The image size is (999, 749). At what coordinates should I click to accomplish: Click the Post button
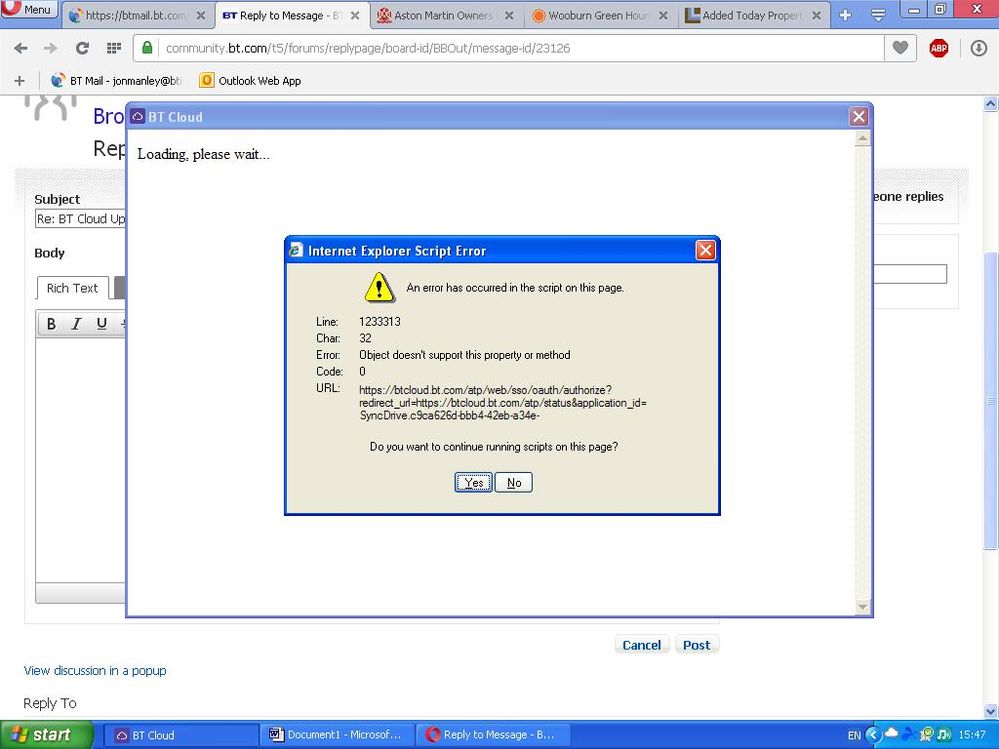(696, 645)
